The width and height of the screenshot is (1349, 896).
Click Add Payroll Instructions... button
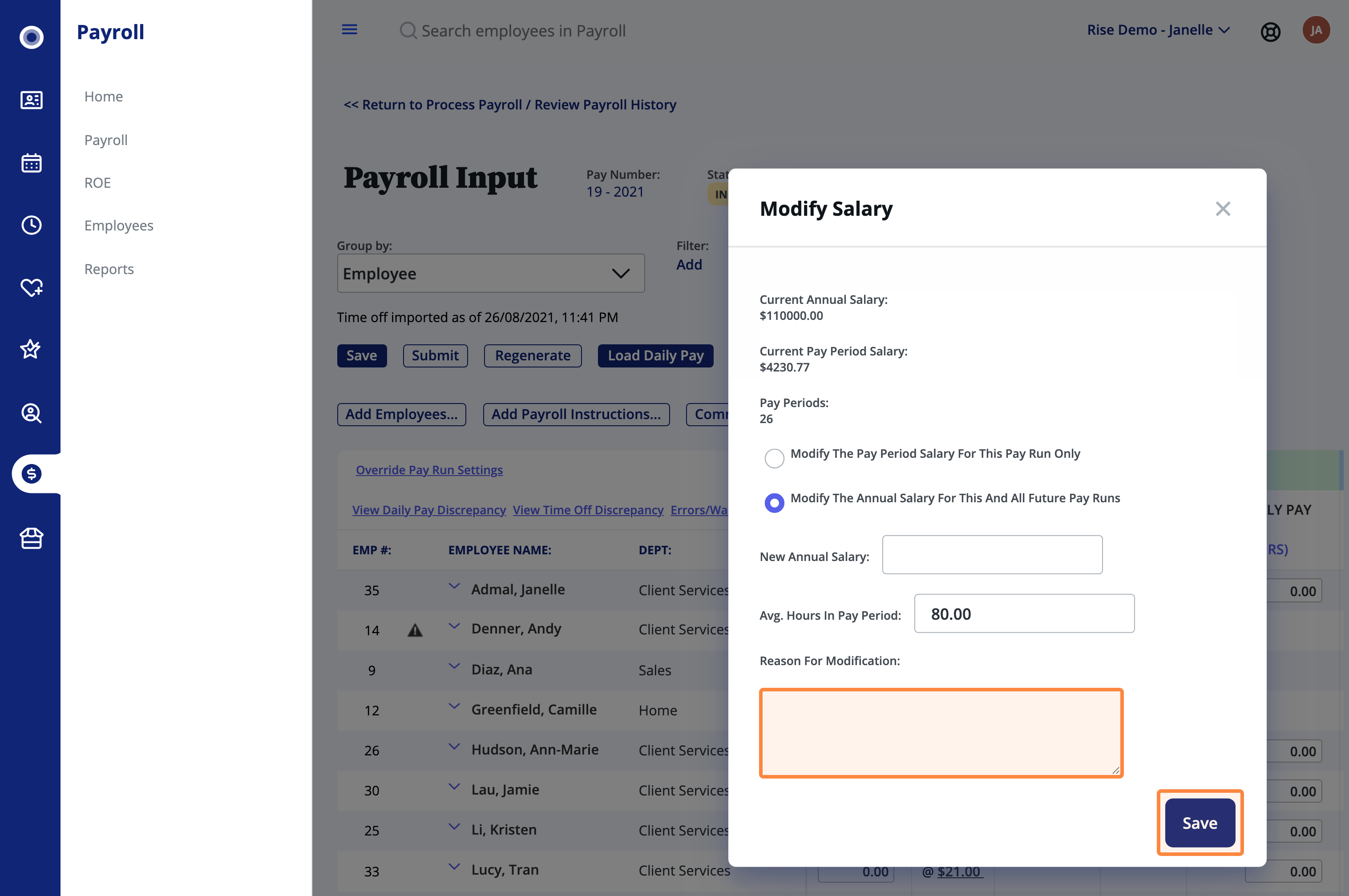[576, 414]
